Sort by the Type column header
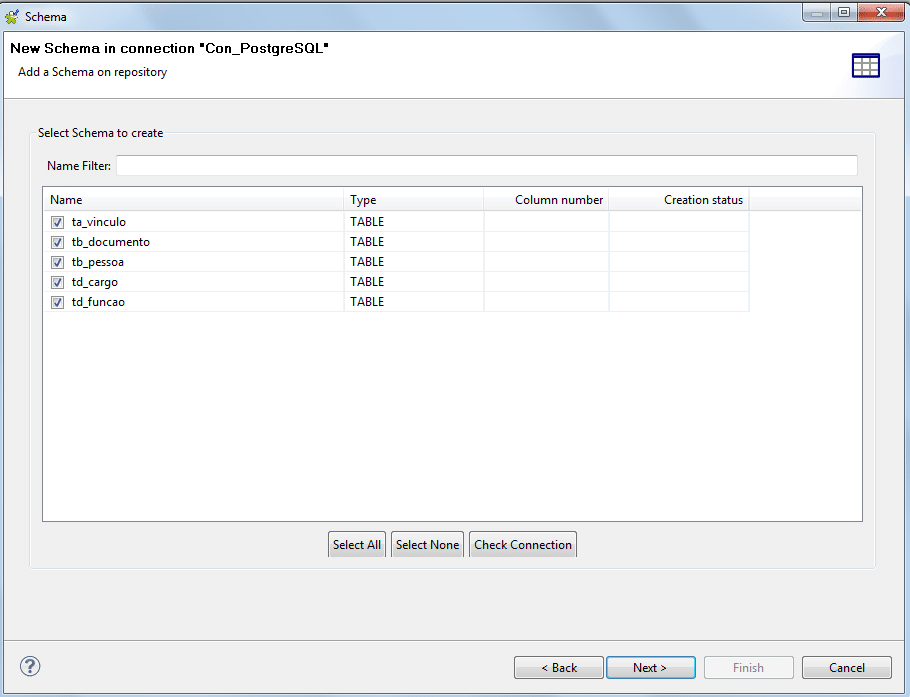 pyautogui.click(x=413, y=200)
